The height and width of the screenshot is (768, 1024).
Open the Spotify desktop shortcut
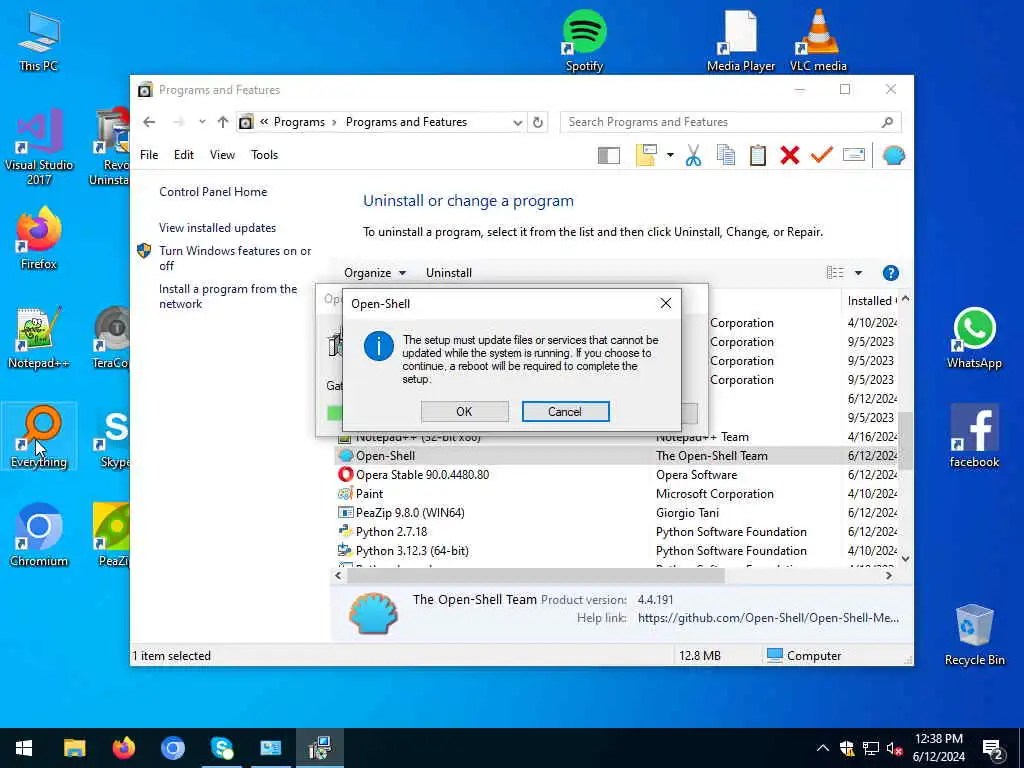[584, 40]
